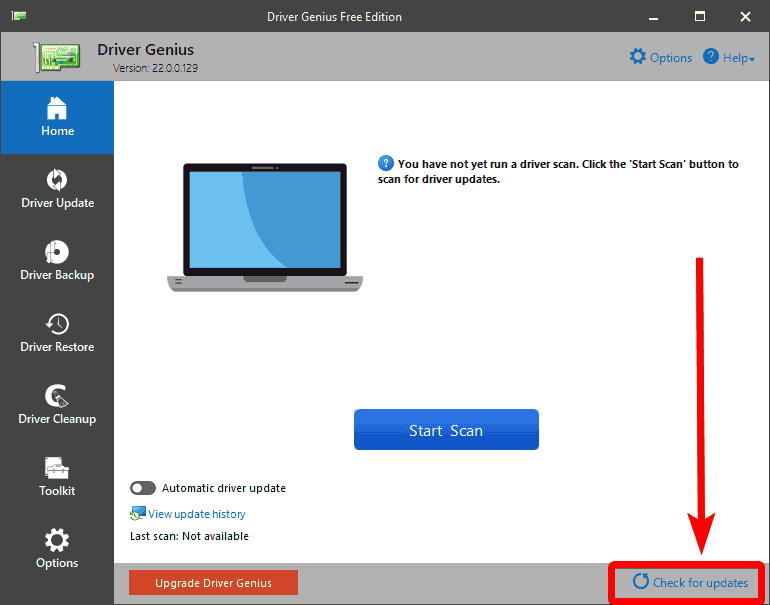This screenshot has height=605, width=770.
Task: Click the Driver Genius circuit board logo
Action: pyautogui.click(x=57, y=57)
